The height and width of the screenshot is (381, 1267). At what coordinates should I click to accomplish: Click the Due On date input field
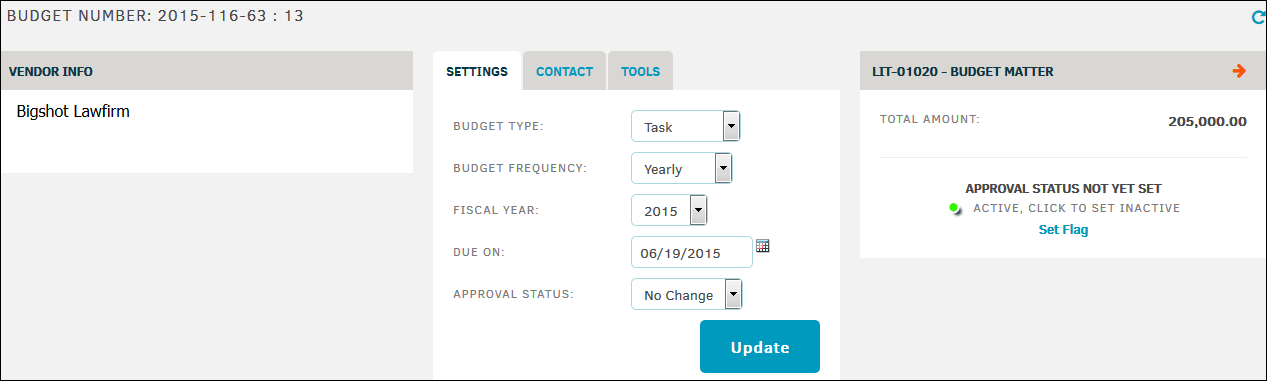click(691, 253)
